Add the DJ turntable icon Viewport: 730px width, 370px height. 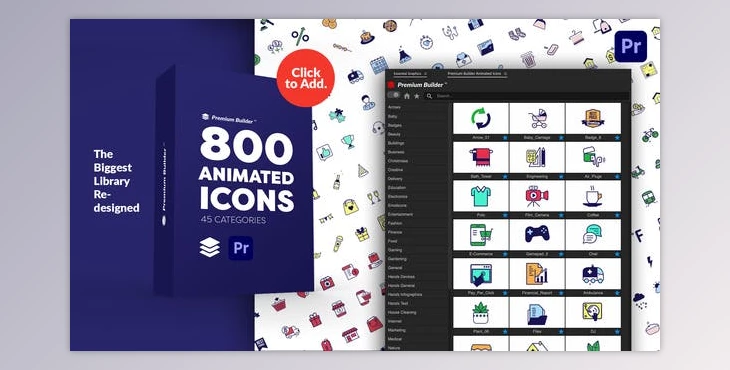(x=593, y=313)
